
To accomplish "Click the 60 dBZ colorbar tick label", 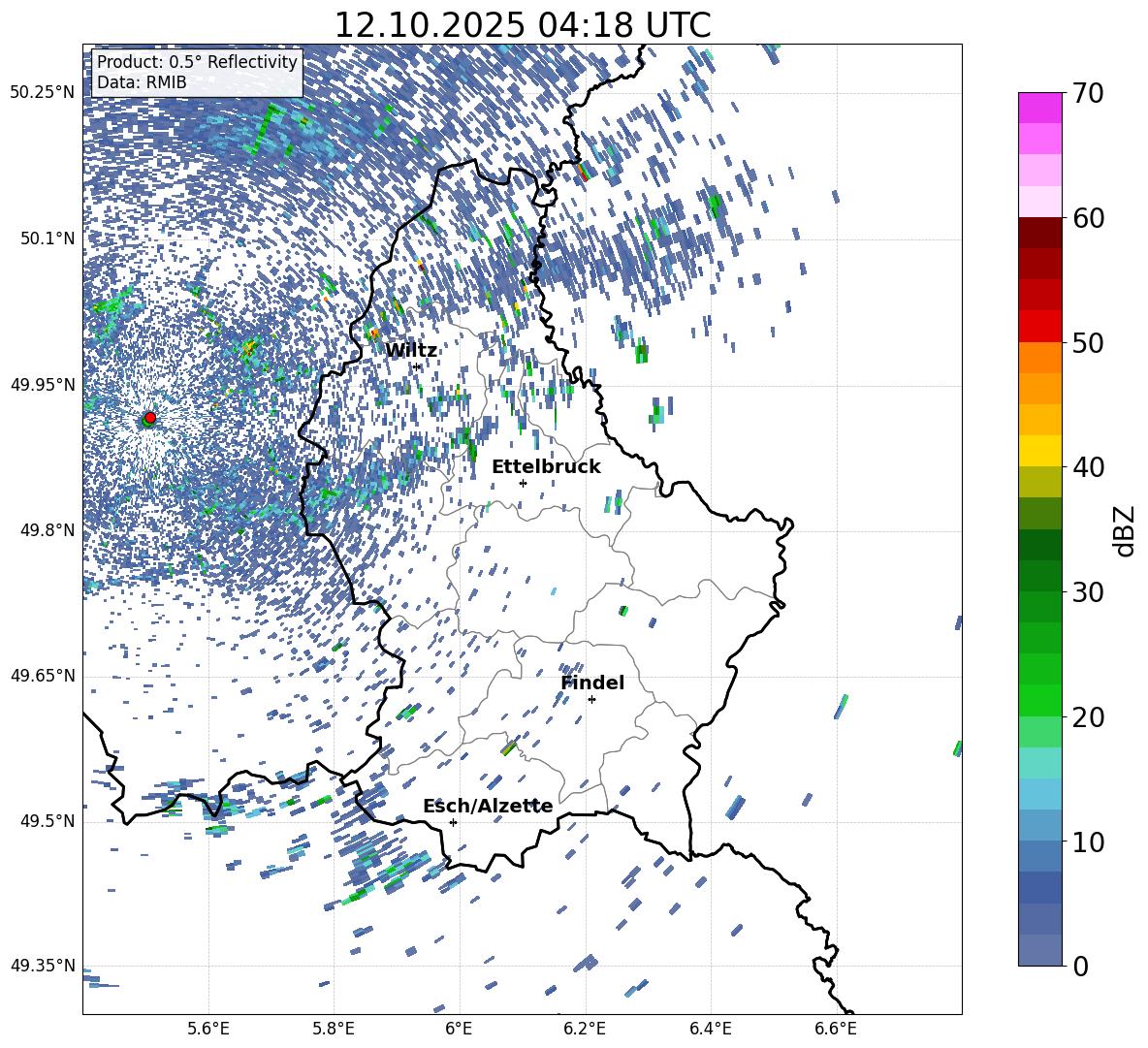I will (x=1088, y=218).
